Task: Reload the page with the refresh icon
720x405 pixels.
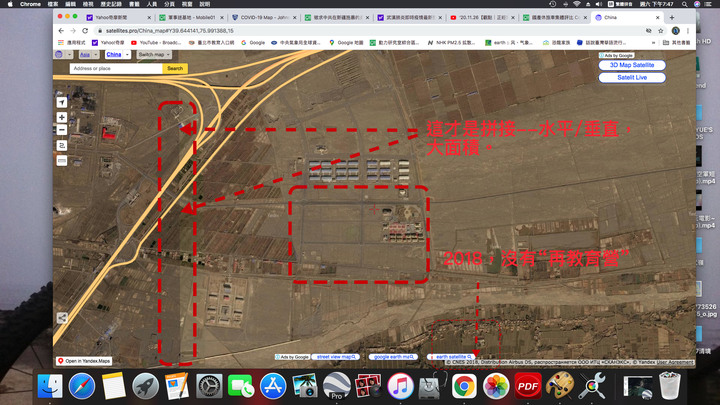Action: tap(85, 31)
